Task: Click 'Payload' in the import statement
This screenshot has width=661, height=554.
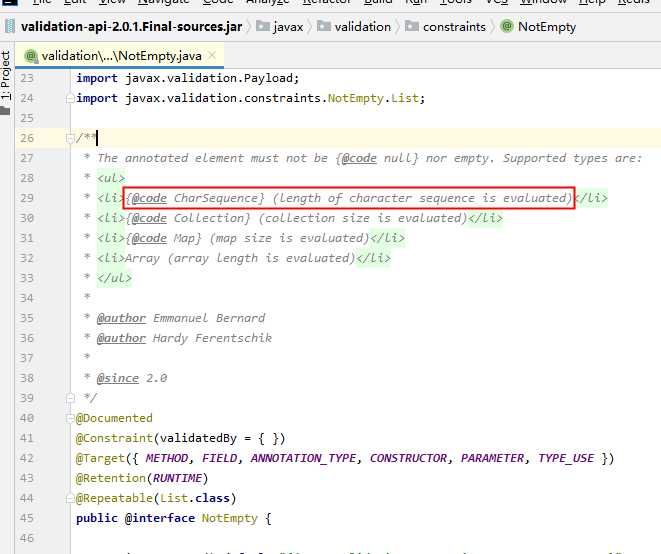Action: pyautogui.click(x=268, y=78)
